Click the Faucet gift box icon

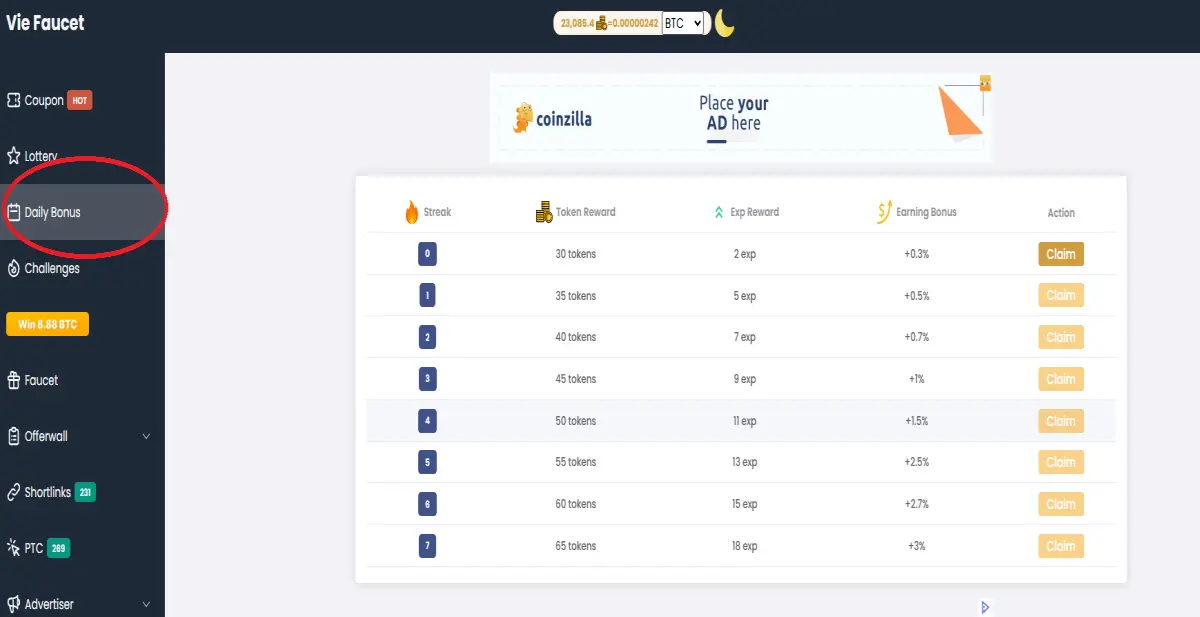pos(14,380)
